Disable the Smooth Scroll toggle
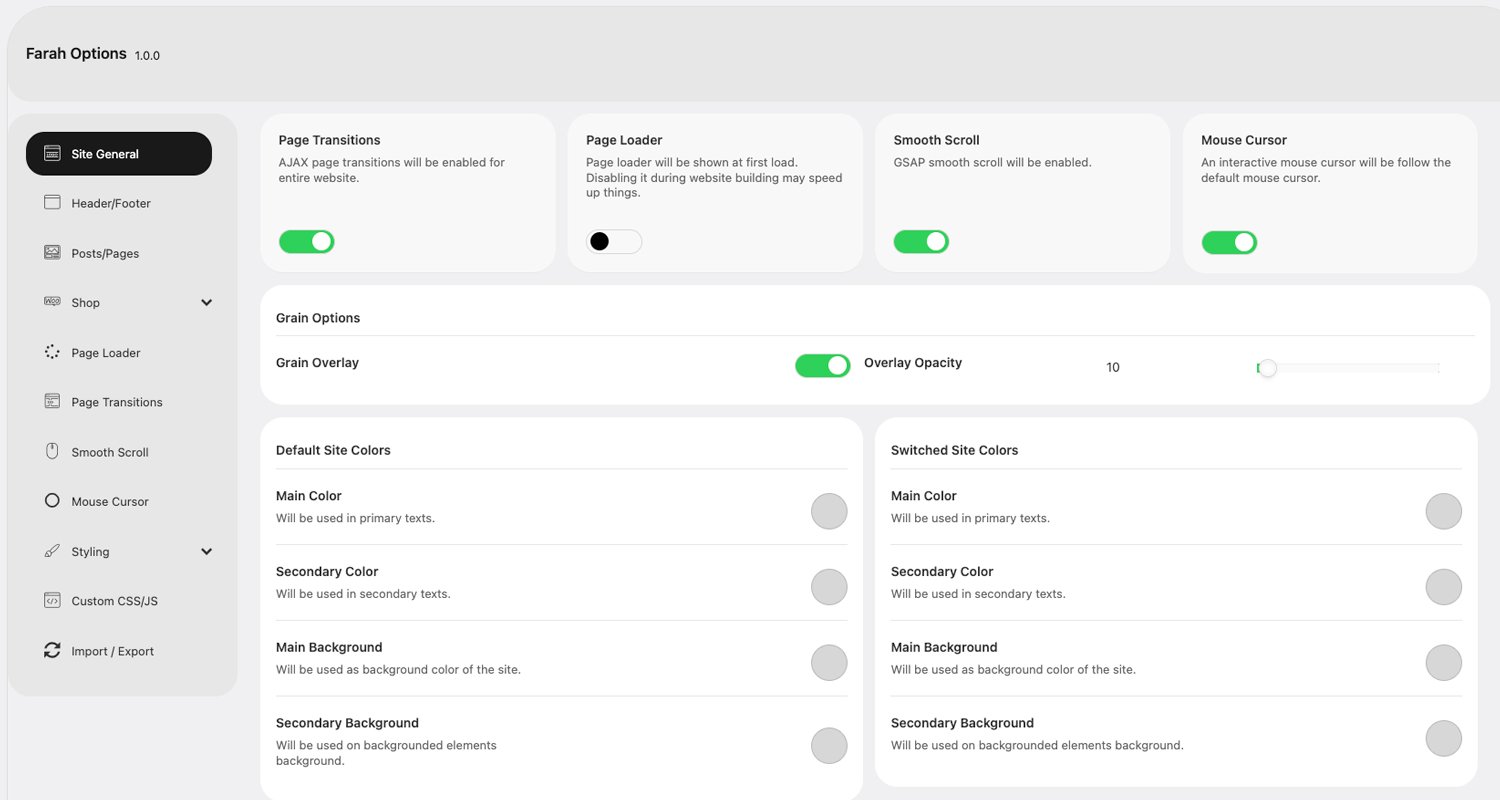Viewport: 1500px width, 800px height. 920,241
